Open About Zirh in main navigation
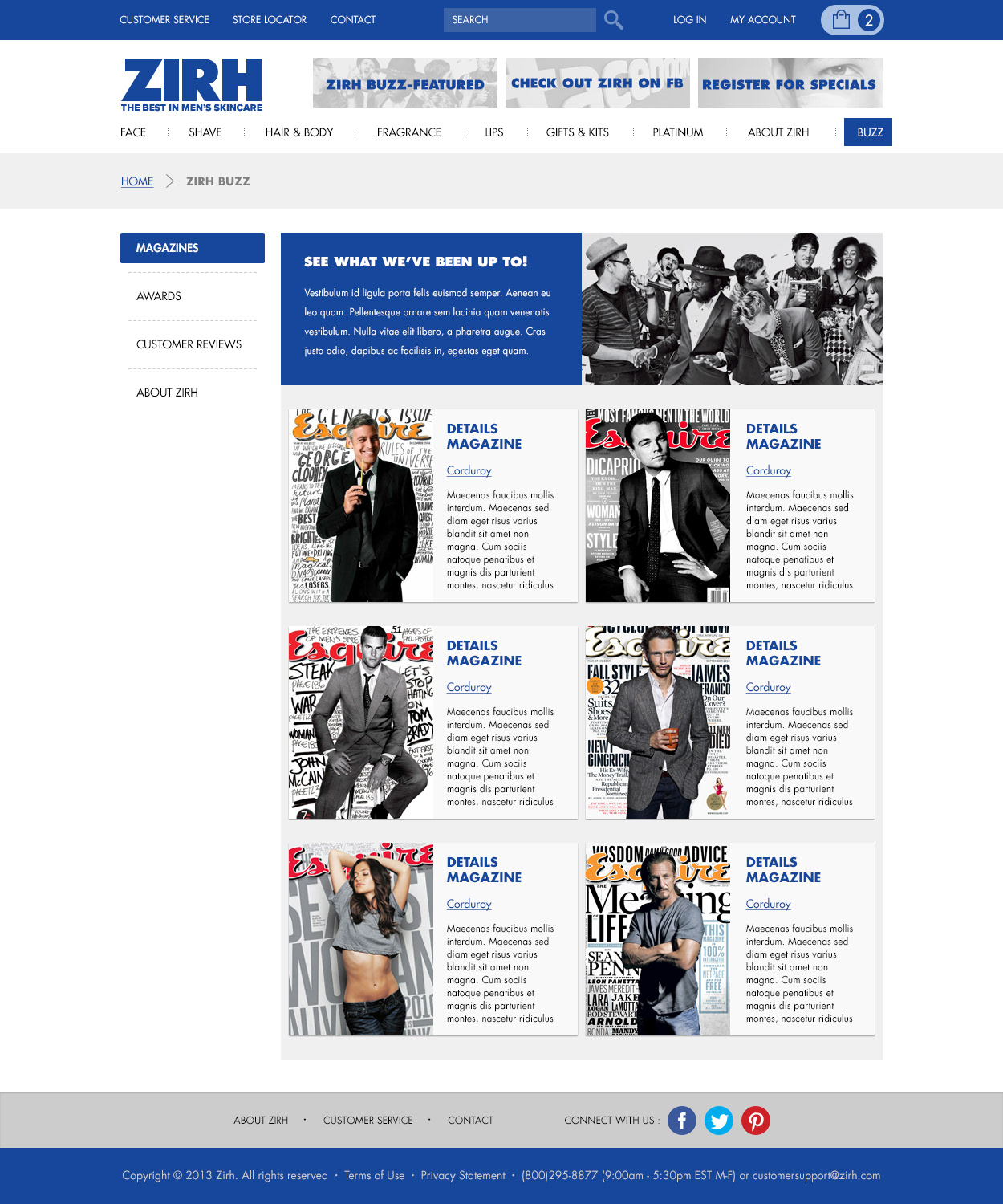Screen dimensions: 1003x1204 778,132
